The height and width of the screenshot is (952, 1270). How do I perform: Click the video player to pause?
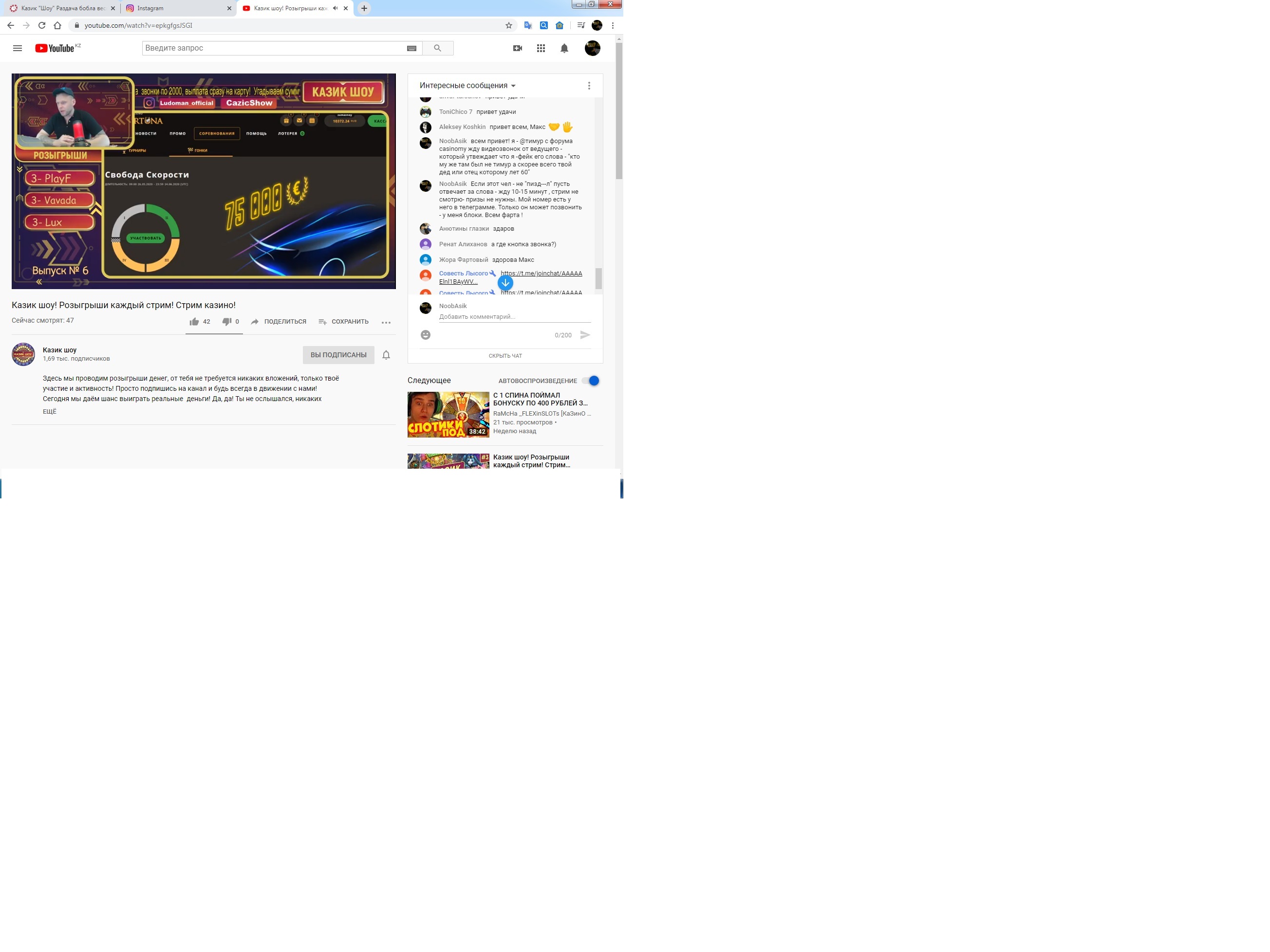[x=203, y=181]
